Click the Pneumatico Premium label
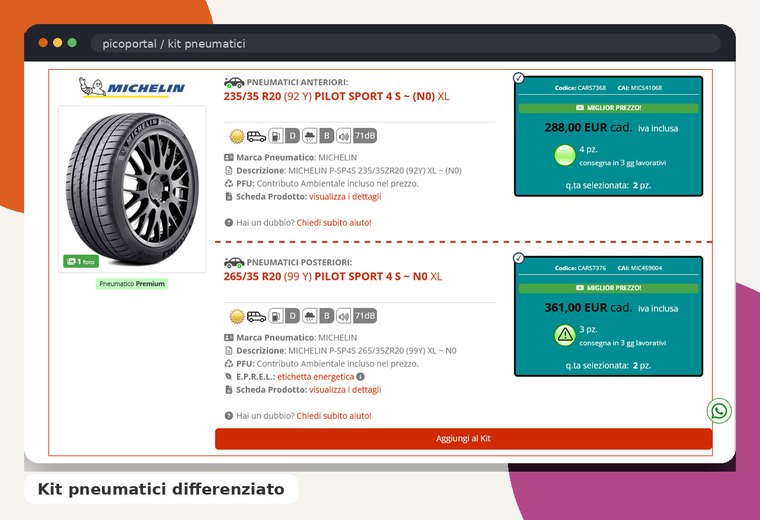 click(x=132, y=284)
